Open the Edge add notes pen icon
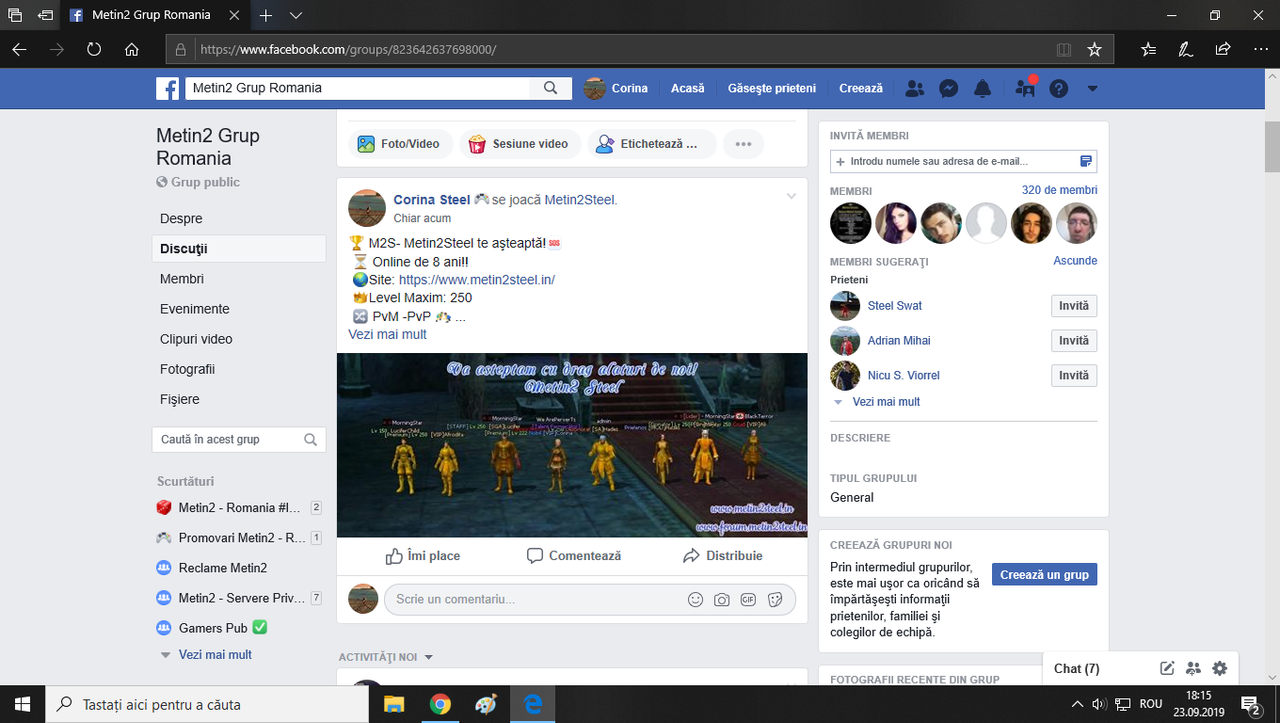 (x=1185, y=49)
